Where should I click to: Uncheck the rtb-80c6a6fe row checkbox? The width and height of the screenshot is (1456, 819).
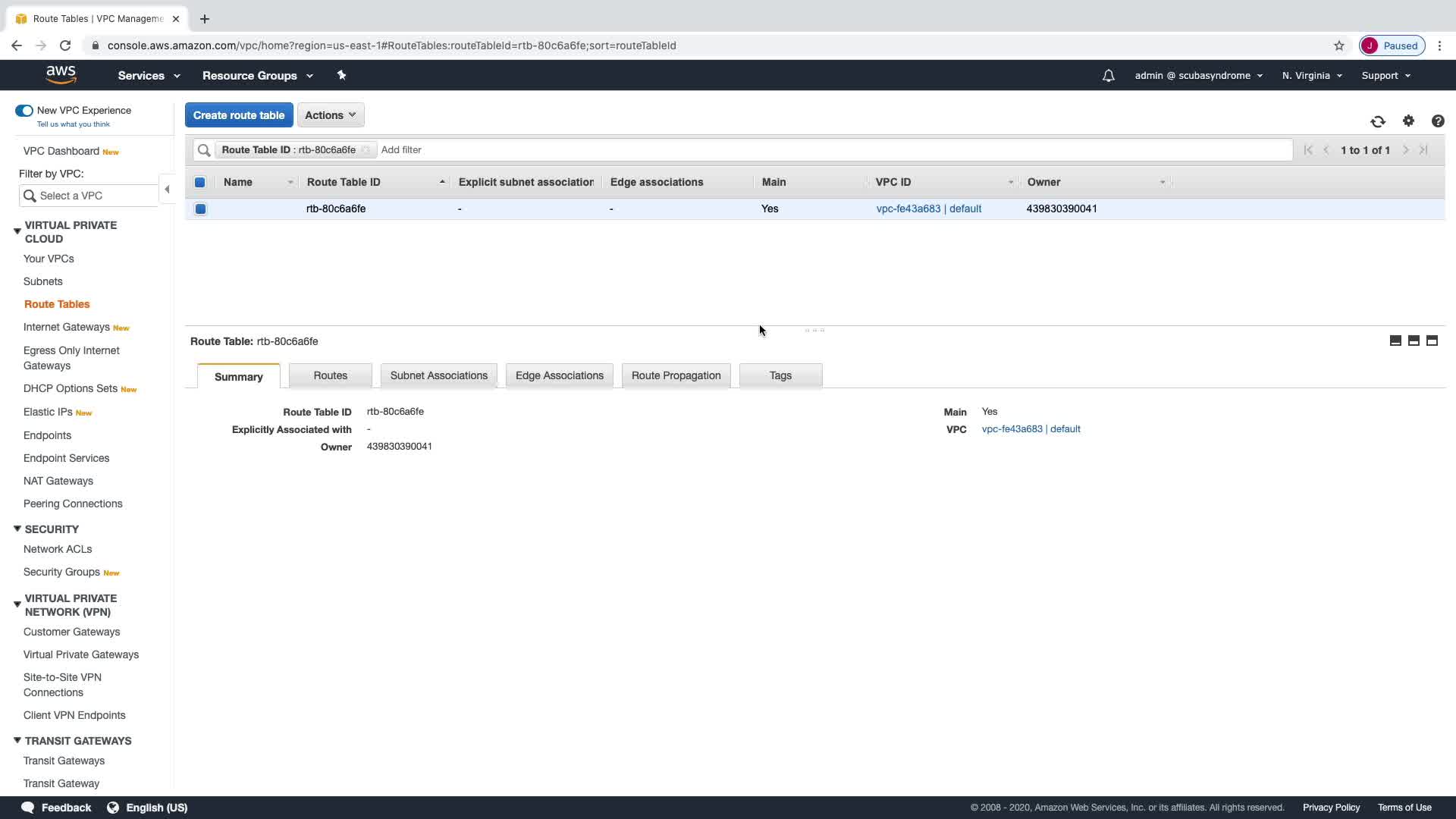(x=200, y=209)
